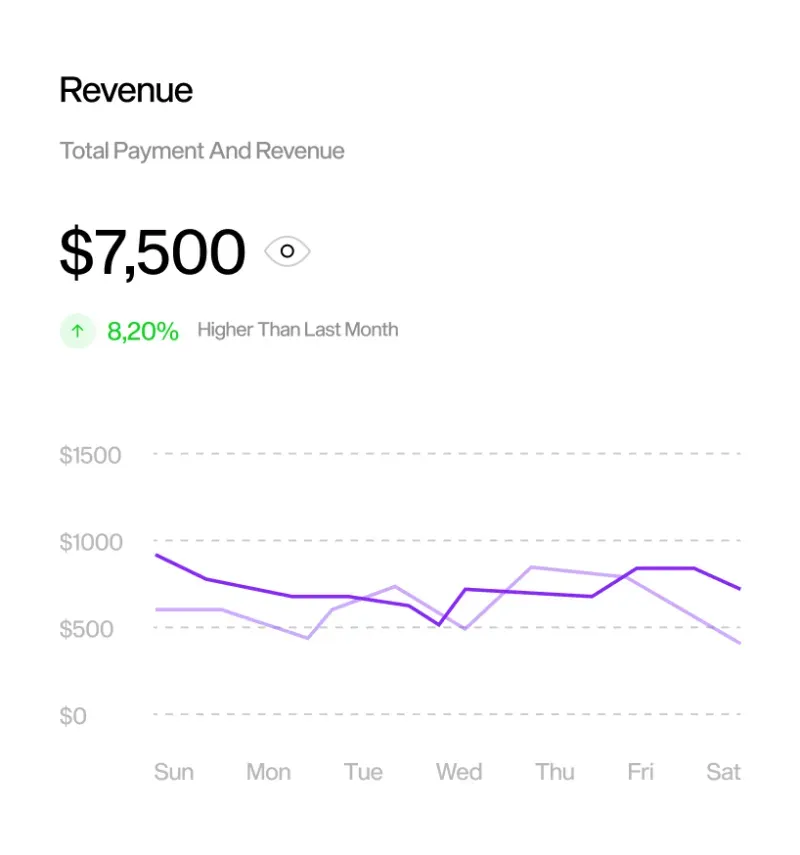This screenshot has height=855, width=800.
Task: Select Thu on the chart axis
Action: pyautogui.click(x=555, y=772)
